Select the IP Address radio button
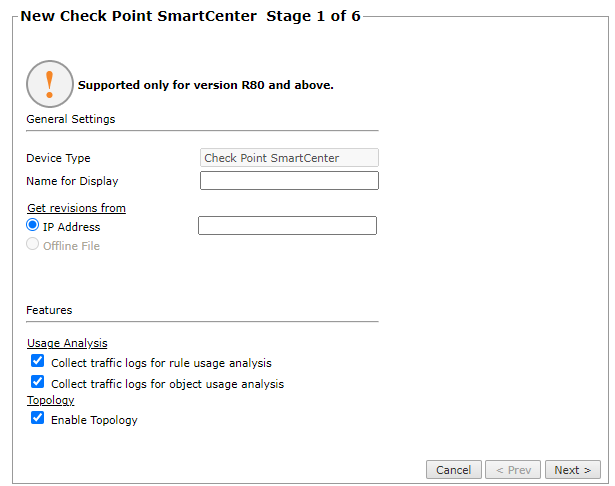 tap(33, 226)
